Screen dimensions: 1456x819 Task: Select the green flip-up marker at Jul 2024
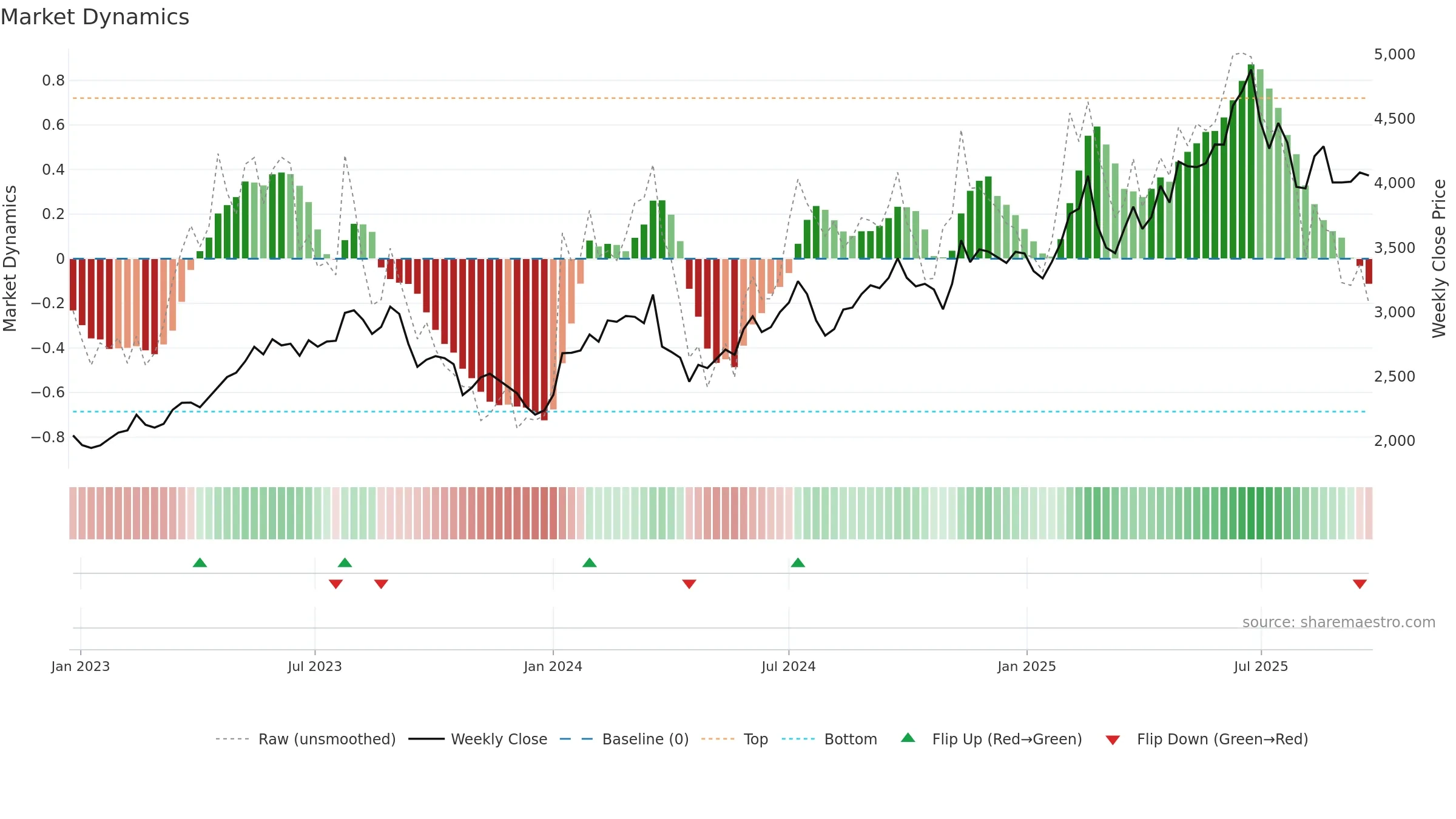(798, 562)
